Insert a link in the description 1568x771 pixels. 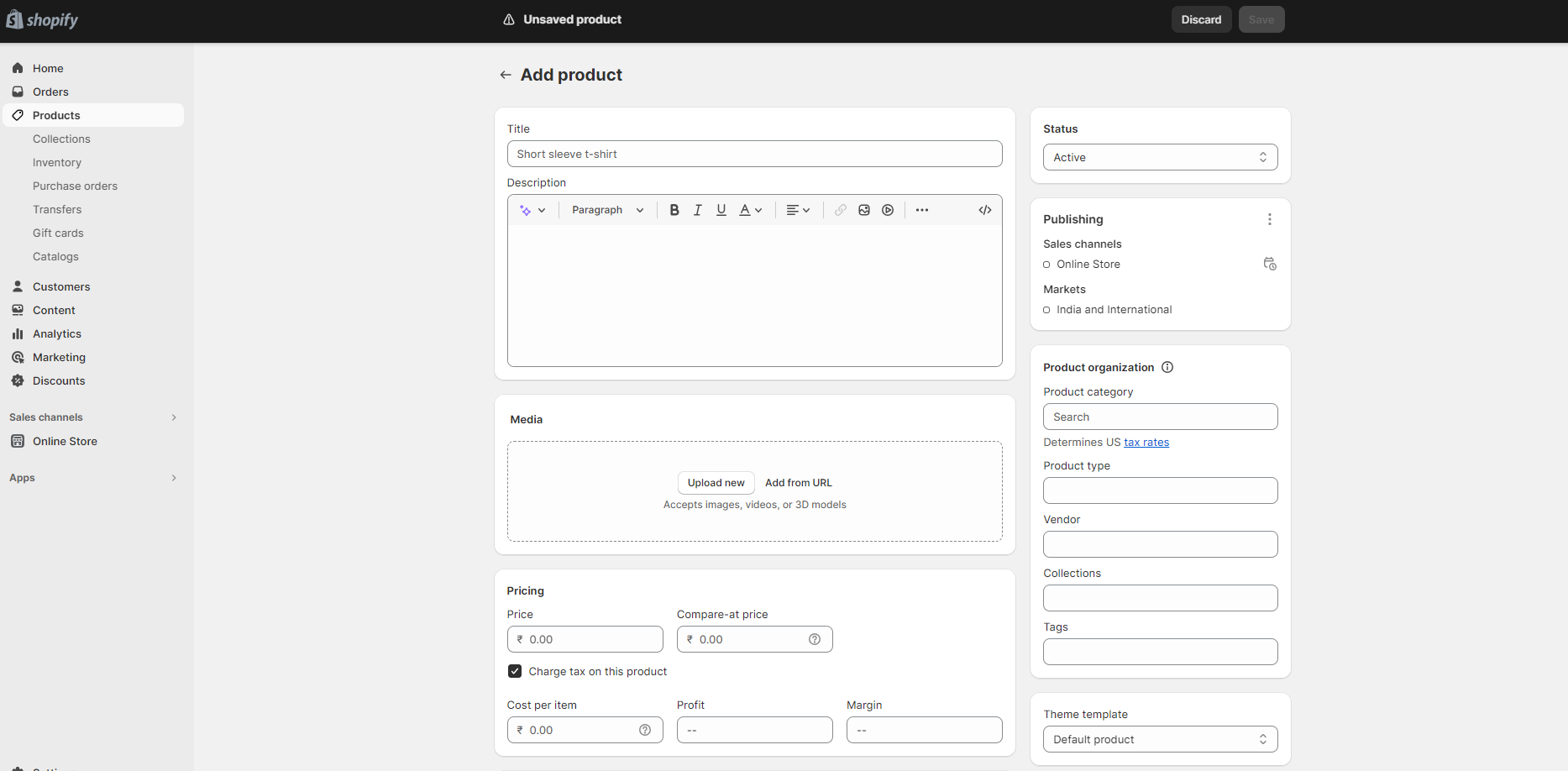(841, 210)
